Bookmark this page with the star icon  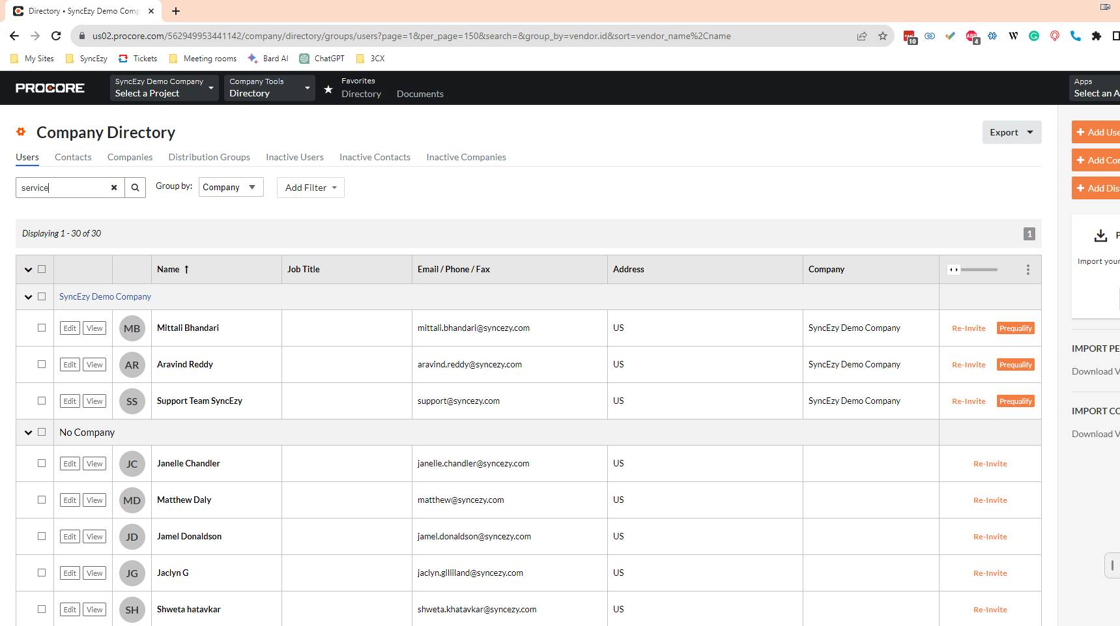click(x=883, y=36)
